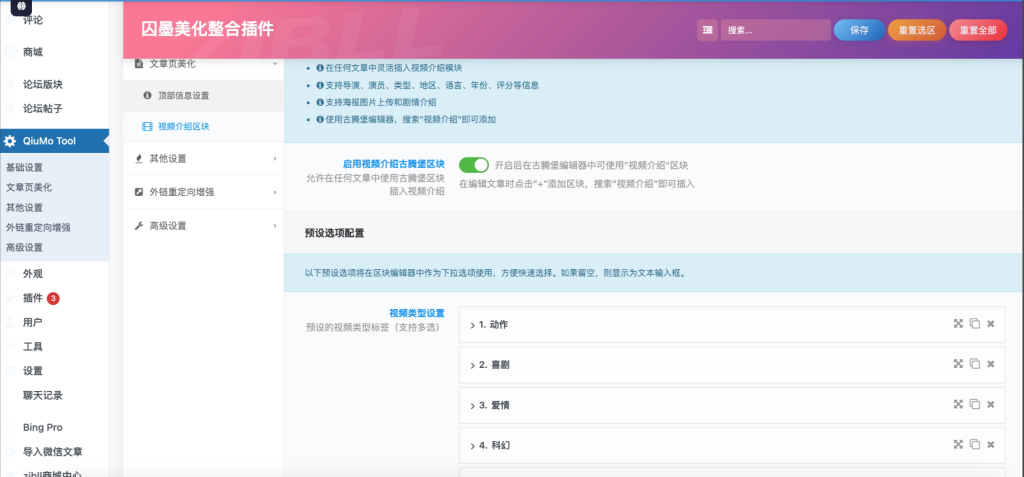Click the 文章页美化 document icon

[x=138, y=63]
